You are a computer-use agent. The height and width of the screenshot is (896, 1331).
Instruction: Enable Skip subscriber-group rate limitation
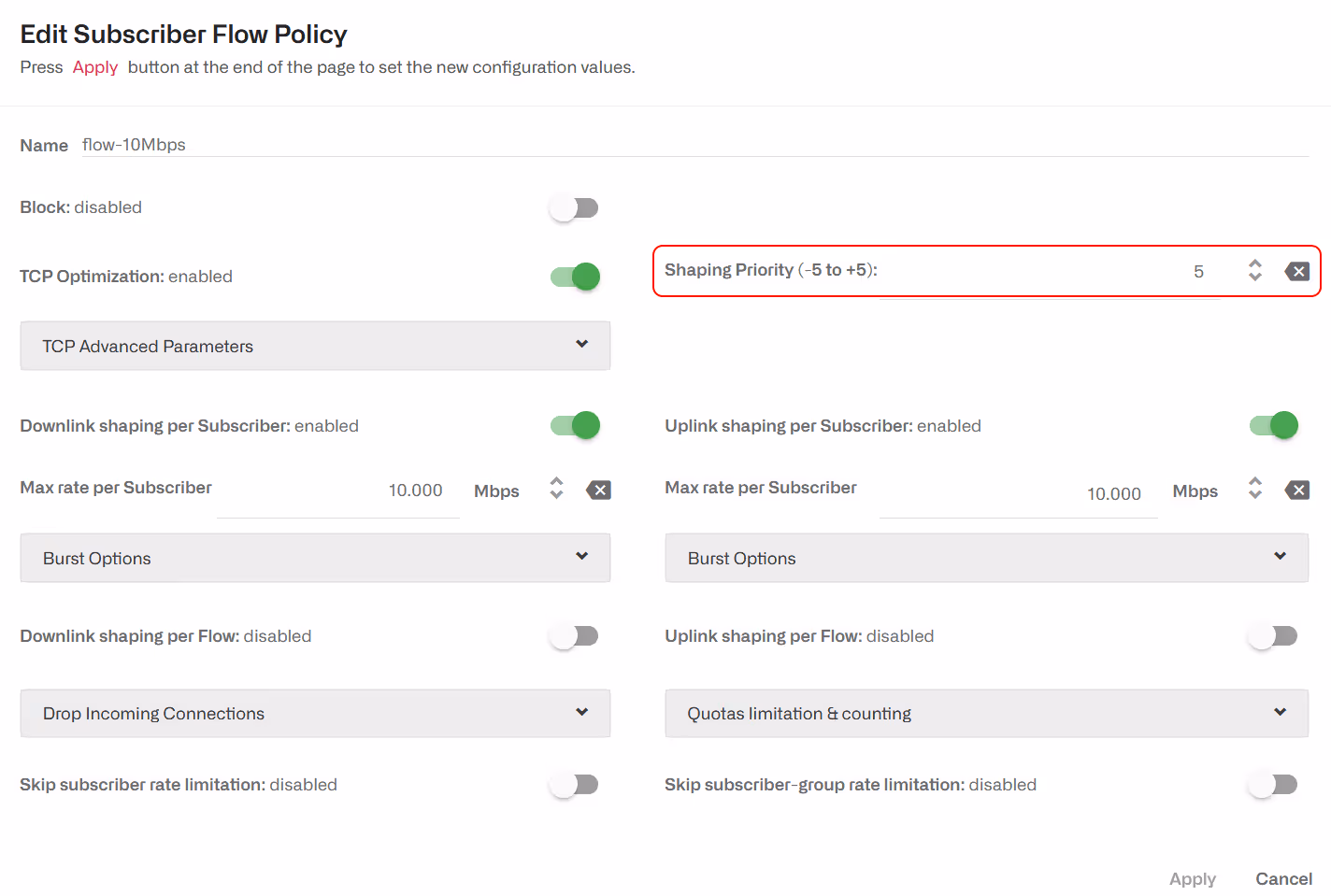point(1273,785)
